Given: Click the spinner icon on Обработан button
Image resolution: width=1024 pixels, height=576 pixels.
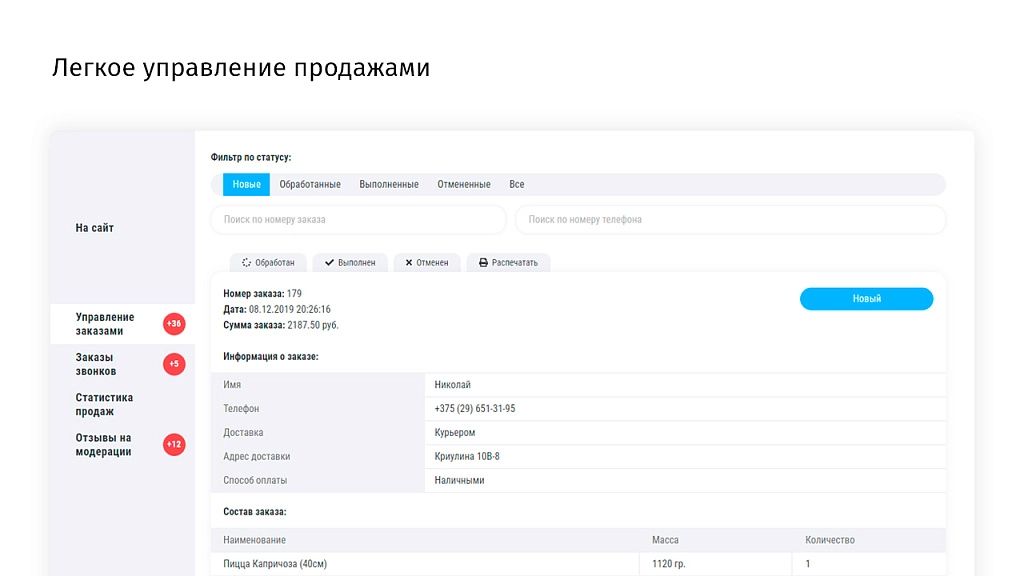Looking at the screenshot, I should (x=246, y=263).
